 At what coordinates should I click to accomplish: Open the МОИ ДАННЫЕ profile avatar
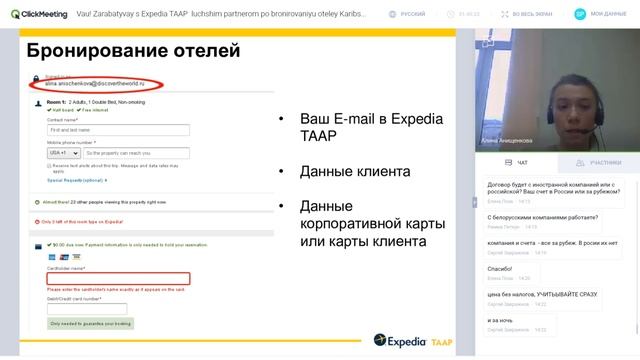coord(580,14)
